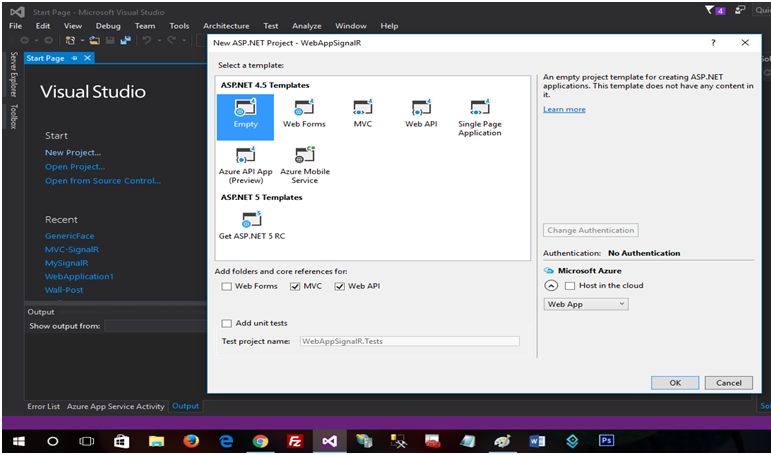Select the MVC template icon
This screenshot has width=771, height=455.
pyautogui.click(x=363, y=107)
